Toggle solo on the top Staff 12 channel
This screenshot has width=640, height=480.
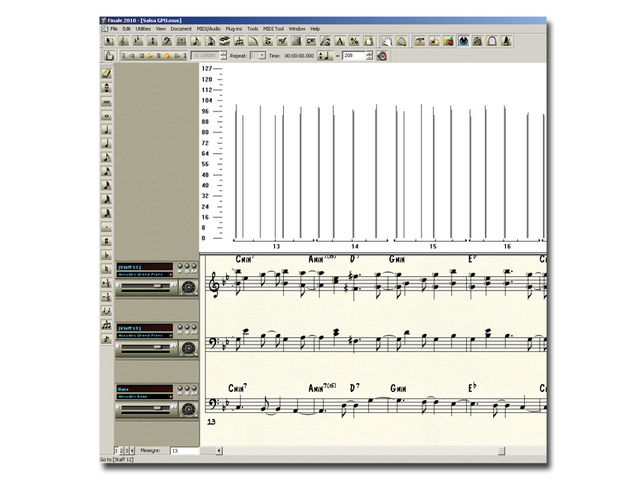(x=187, y=266)
